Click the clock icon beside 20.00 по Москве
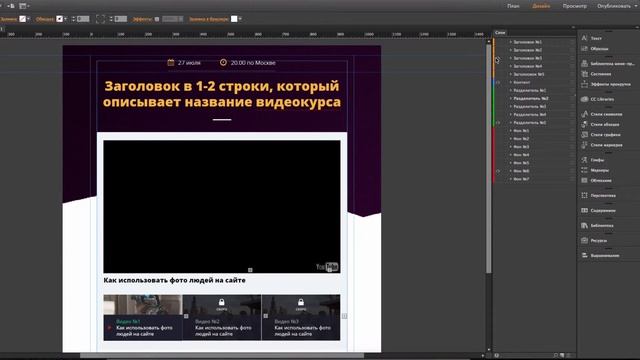 (223, 62)
